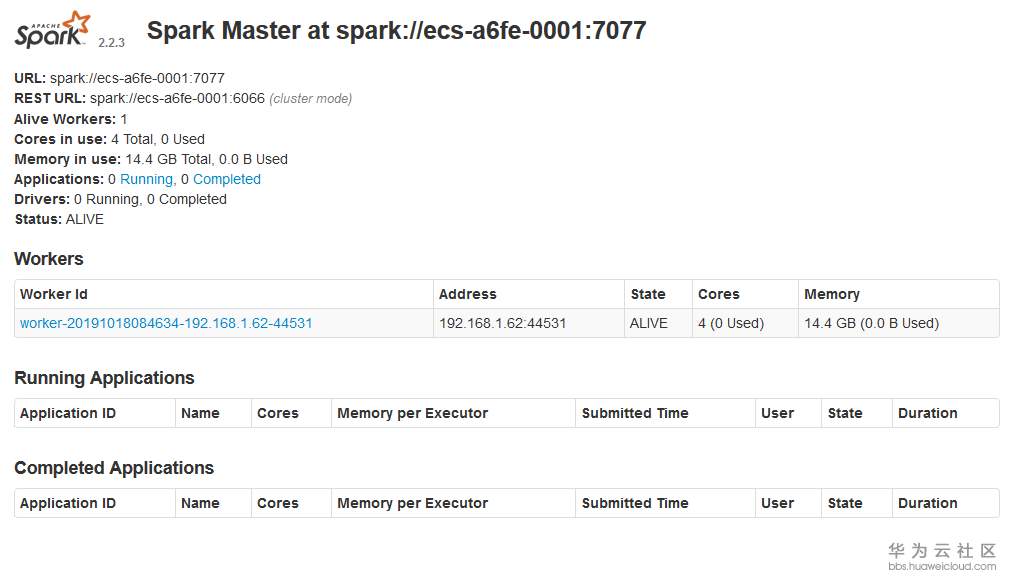1010x581 pixels.
Task: Click the Apache Spark logo
Action: [53, 30]
